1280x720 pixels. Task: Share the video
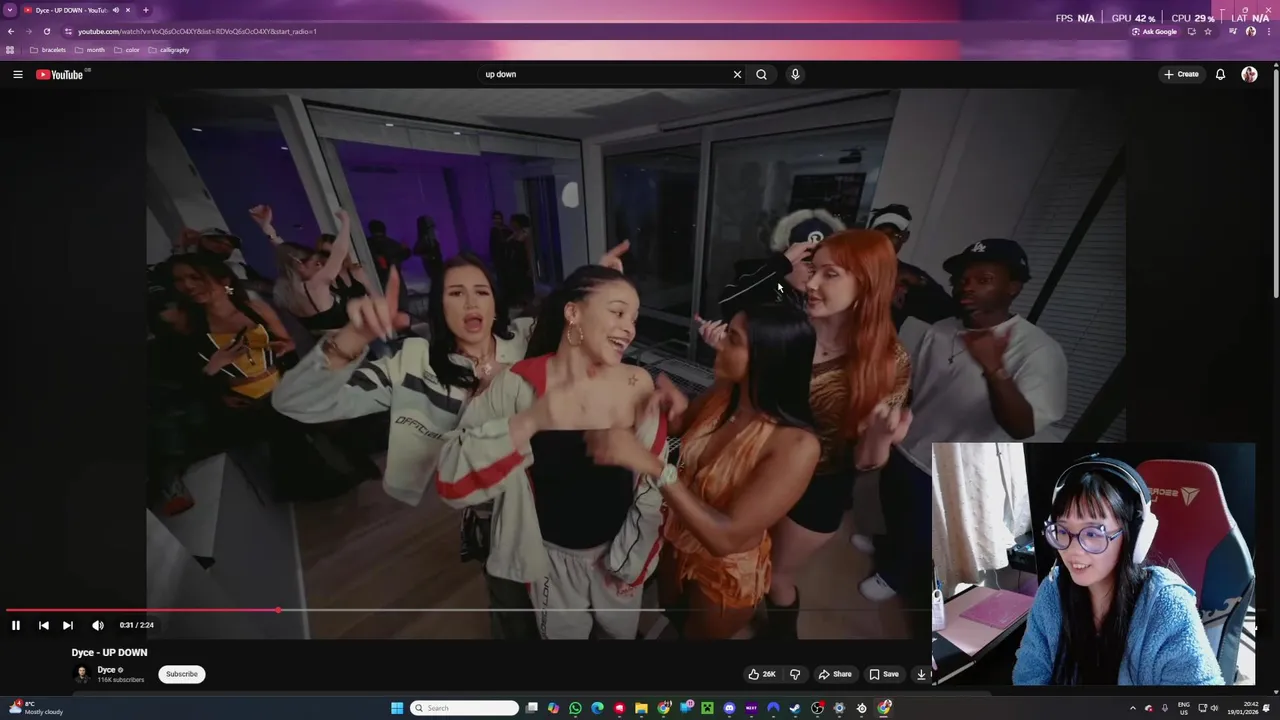[835, 674]
